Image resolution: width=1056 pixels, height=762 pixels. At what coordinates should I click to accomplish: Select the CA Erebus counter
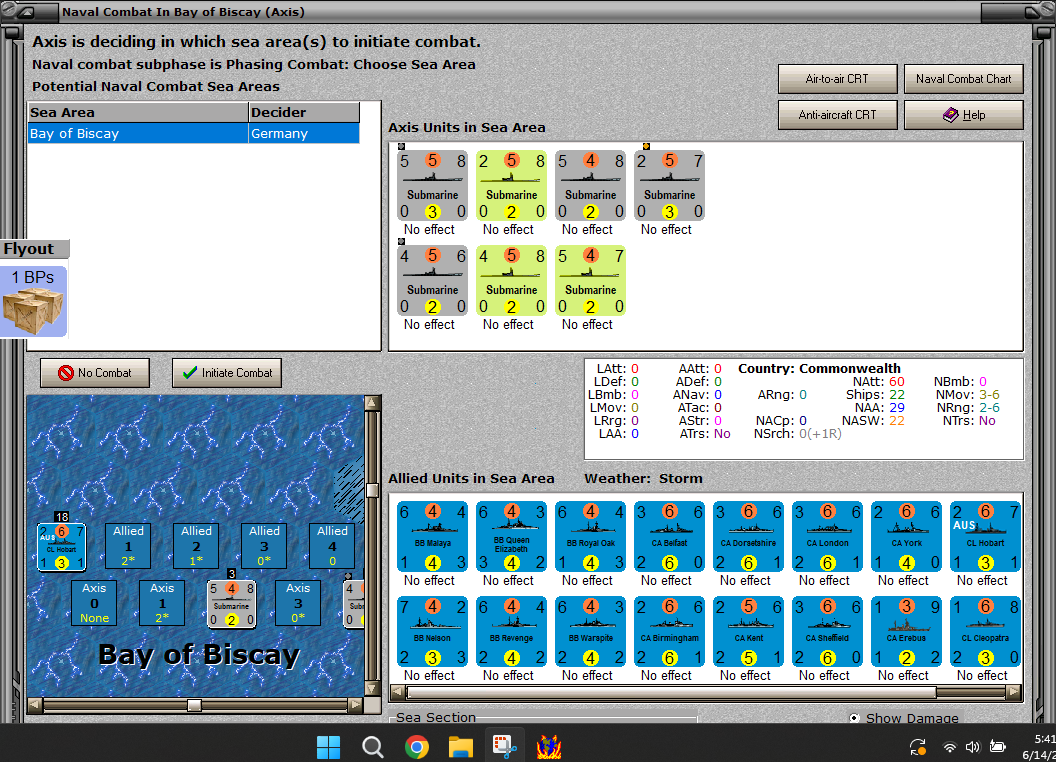click(x=906, y=631)
